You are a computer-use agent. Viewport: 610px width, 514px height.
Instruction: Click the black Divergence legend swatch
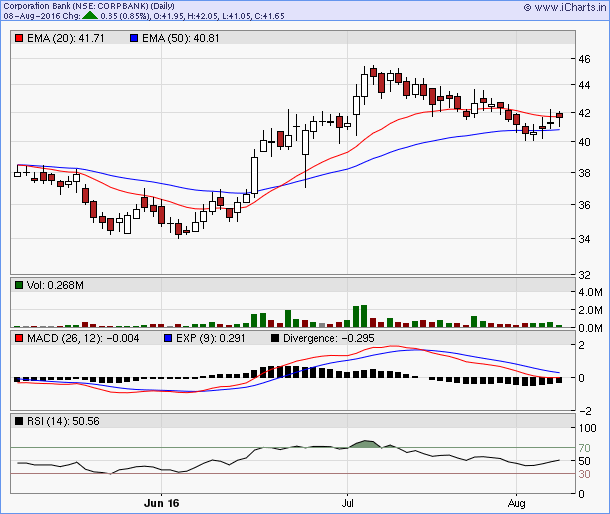click(x=275, y=338)
